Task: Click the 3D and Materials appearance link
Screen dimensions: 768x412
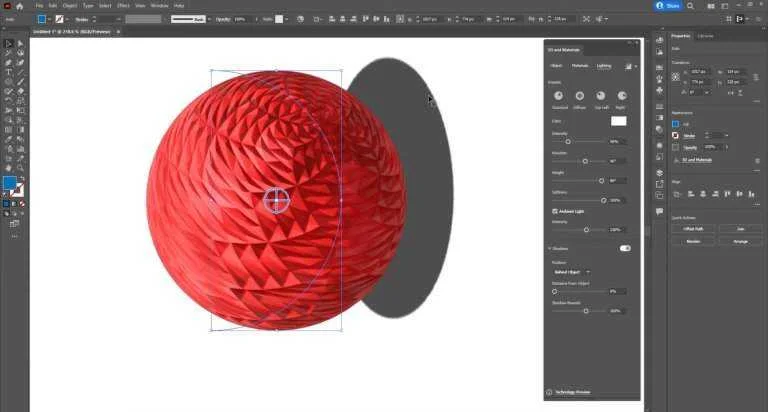Action: pyautogui.click(x=697, y=160)
